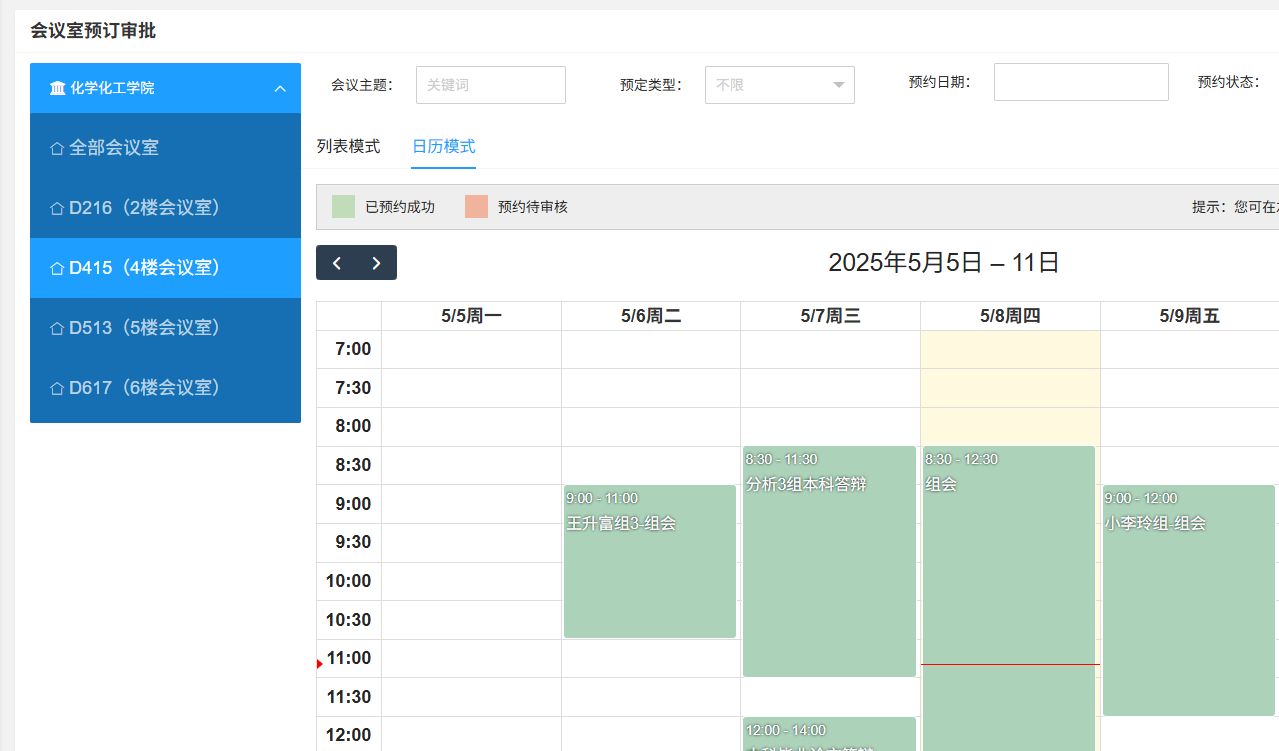
Task: Click the orange 预约待审核 legend swatch
Action: pos(476,207)
